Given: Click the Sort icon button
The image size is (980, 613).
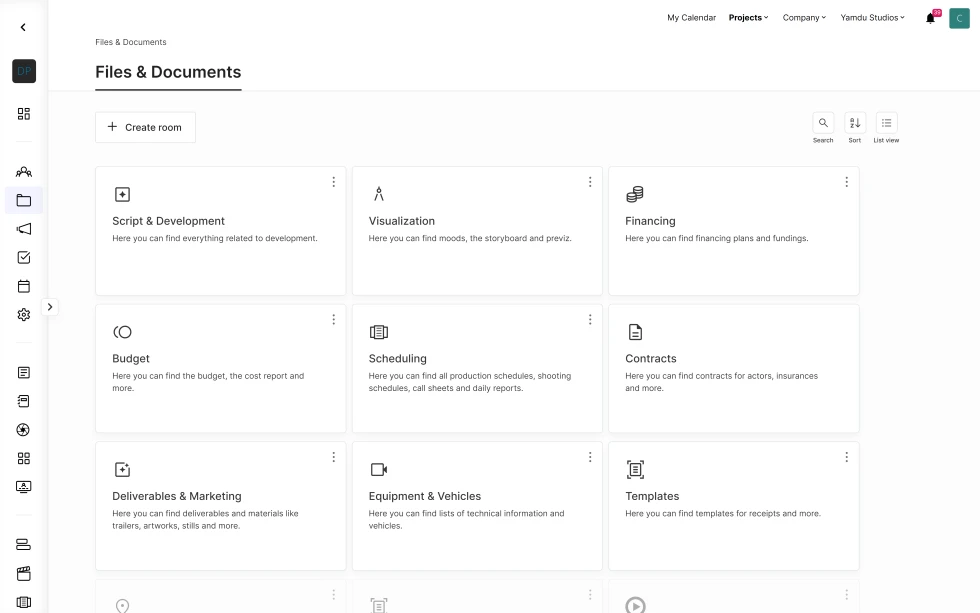Looking at the screenshot, I should pos(855,123).
